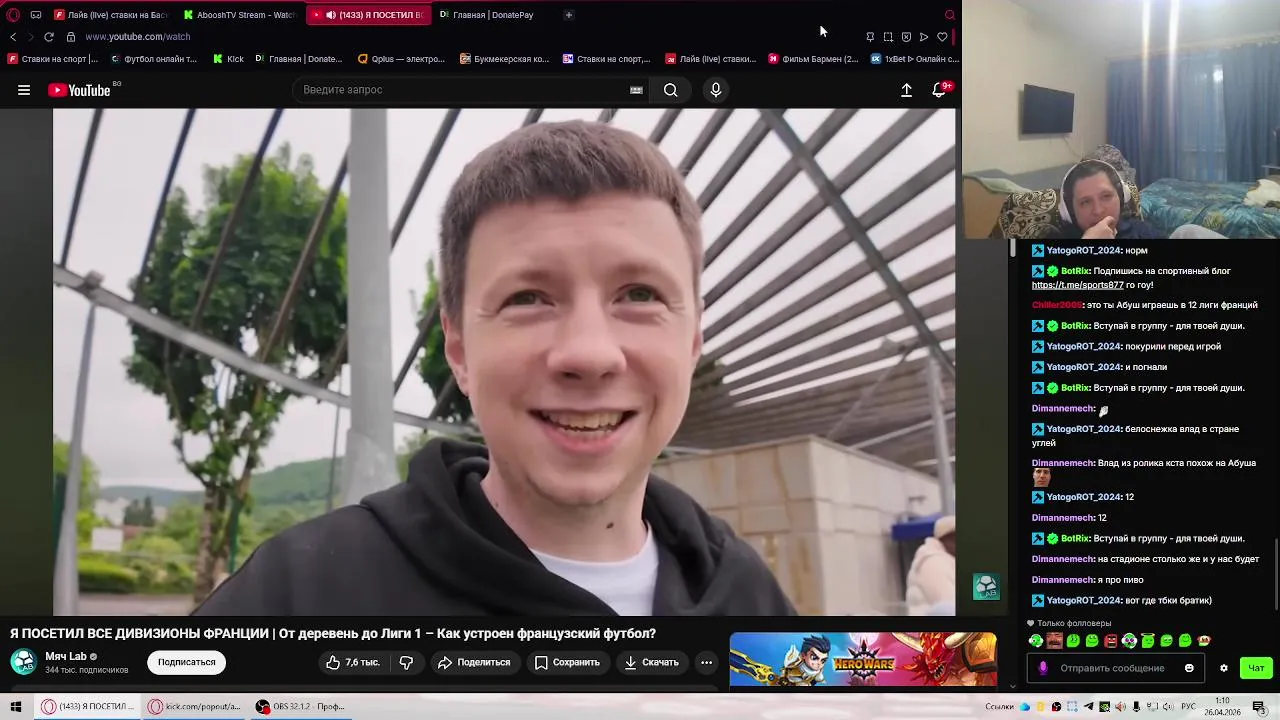Bookmark page with the heart icon in address bar

click(942, 37)
